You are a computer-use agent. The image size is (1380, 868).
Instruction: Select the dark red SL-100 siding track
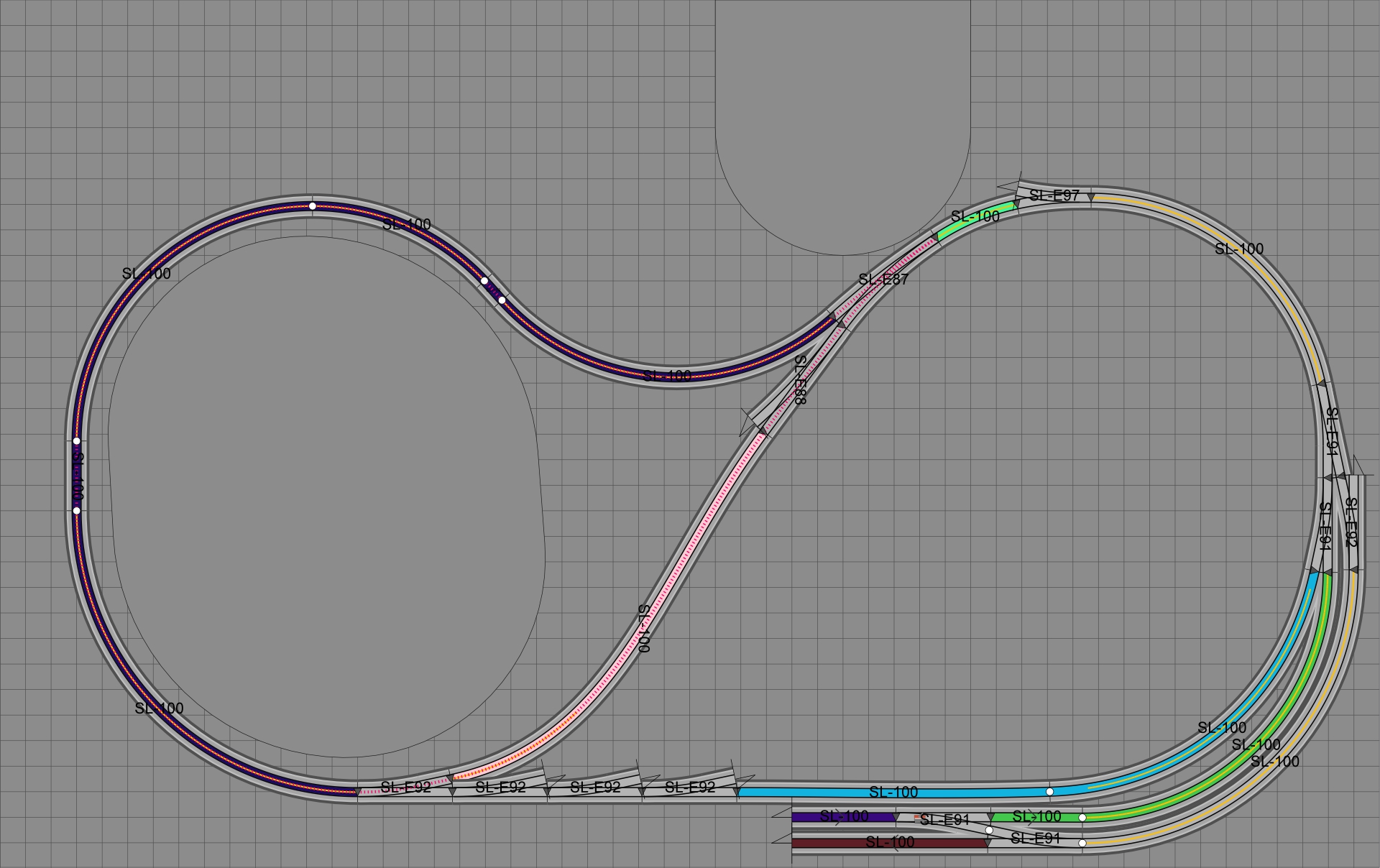pos(890,843)
